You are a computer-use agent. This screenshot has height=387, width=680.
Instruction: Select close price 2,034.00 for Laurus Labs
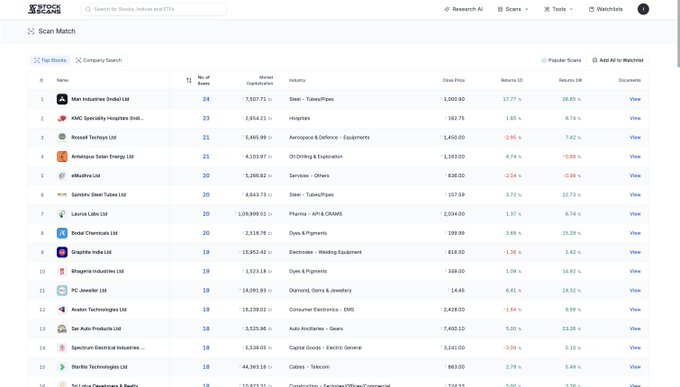pos(454,214)
